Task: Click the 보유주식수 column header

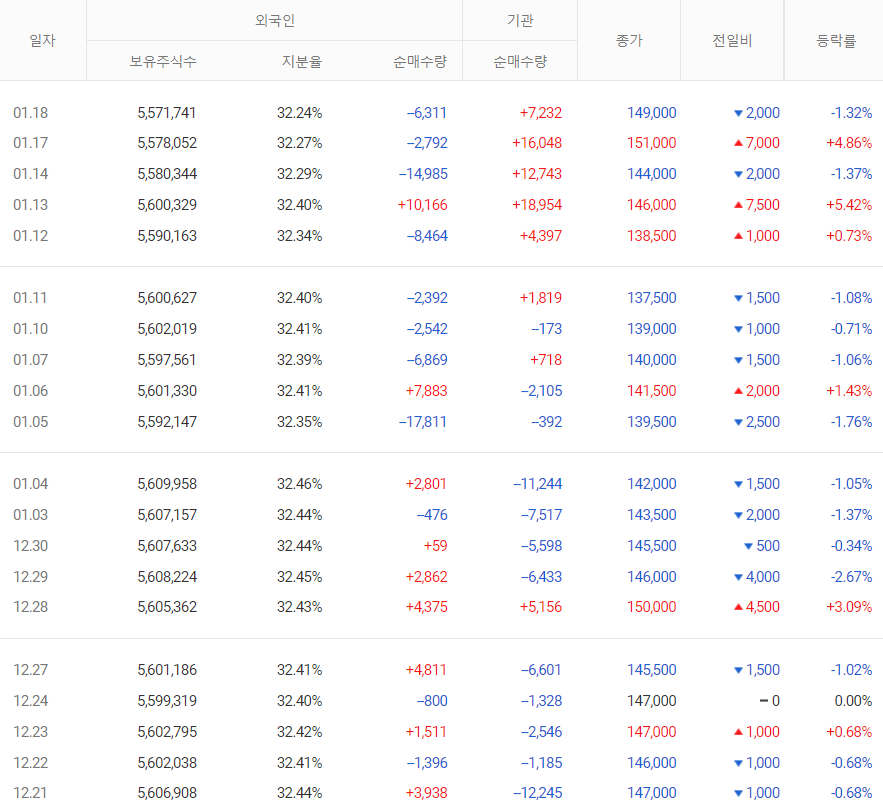Action: 163,61
